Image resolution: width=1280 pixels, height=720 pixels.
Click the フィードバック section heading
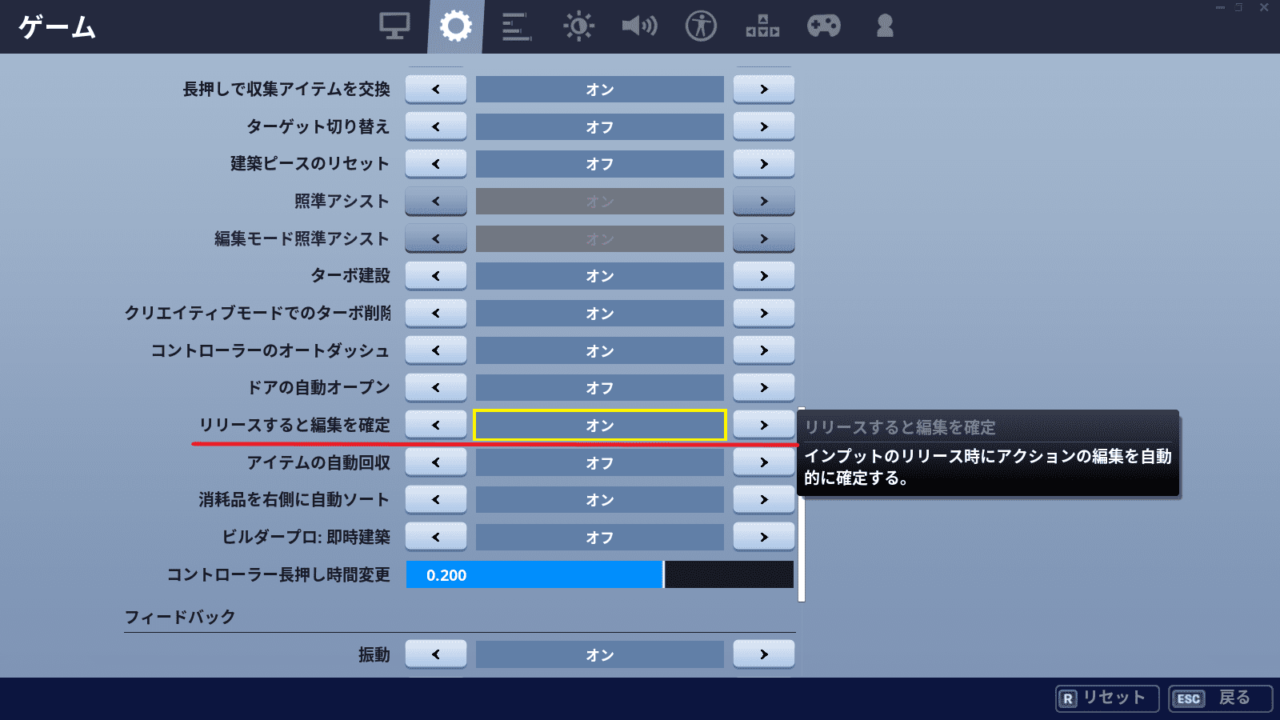pos(180,617)
